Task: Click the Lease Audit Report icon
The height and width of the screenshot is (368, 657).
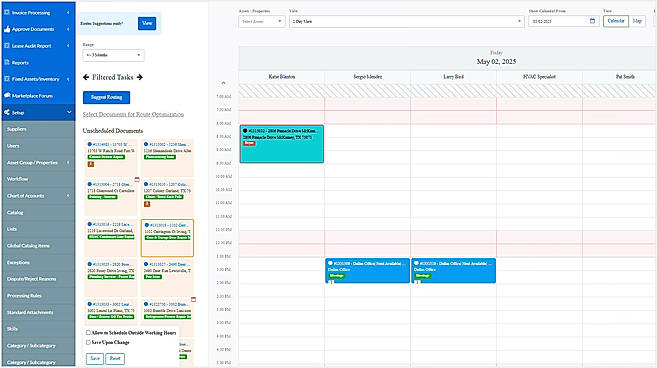Action: coord(7,46)
